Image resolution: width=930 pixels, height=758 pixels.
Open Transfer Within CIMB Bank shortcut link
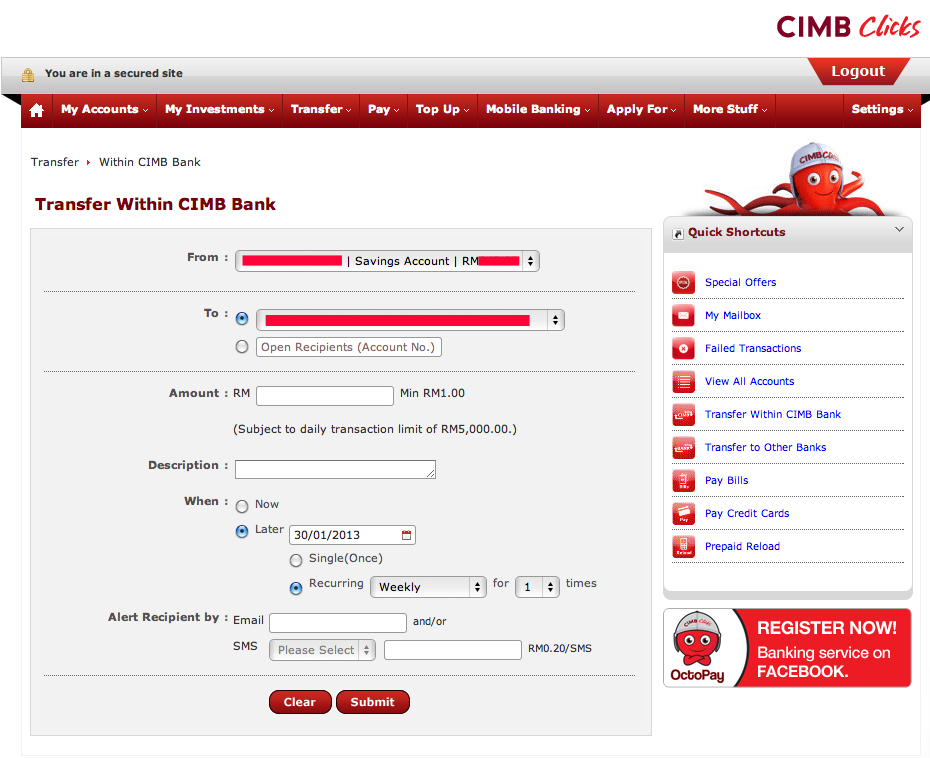[773, 415]
